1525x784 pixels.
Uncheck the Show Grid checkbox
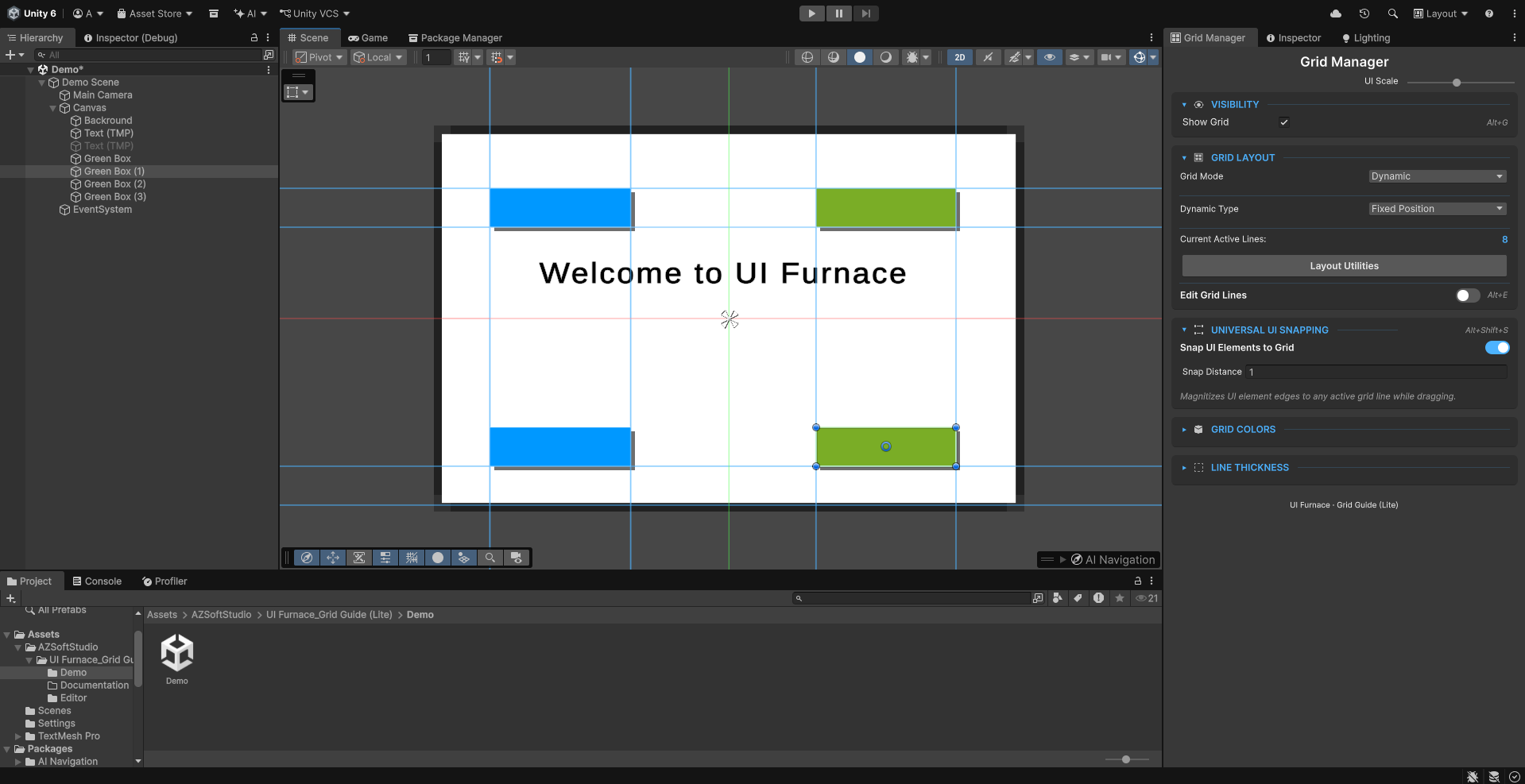1284,122
